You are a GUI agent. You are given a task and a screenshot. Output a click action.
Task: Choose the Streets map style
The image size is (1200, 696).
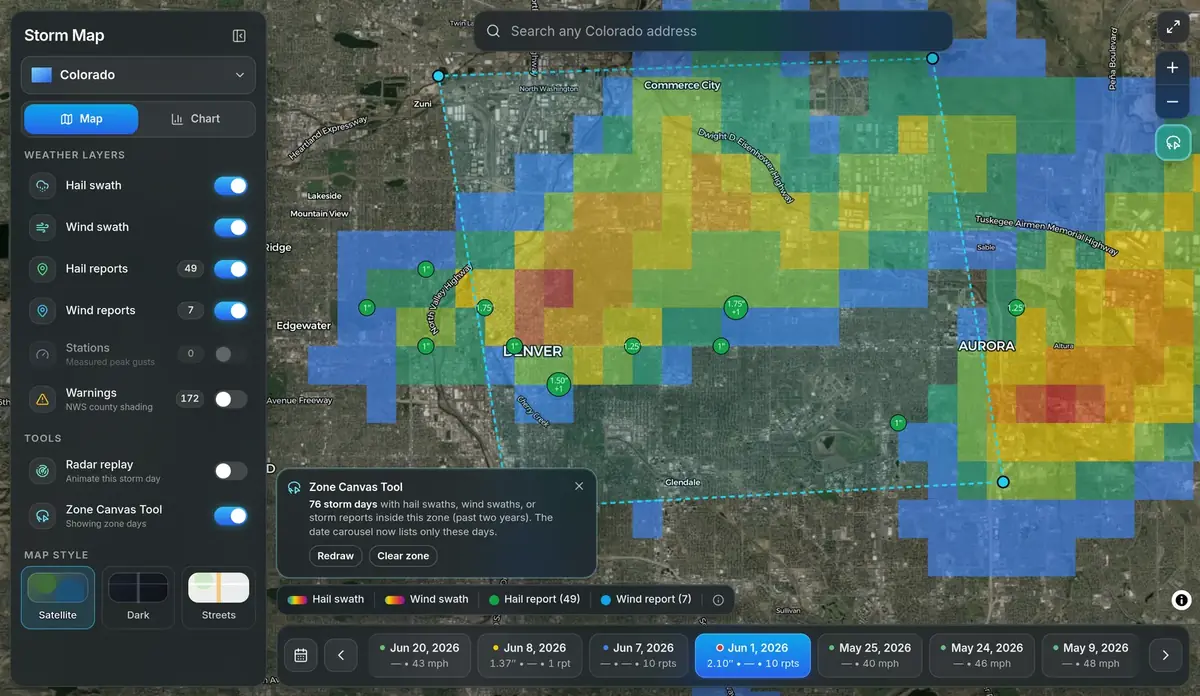click(x=219, y=597)
